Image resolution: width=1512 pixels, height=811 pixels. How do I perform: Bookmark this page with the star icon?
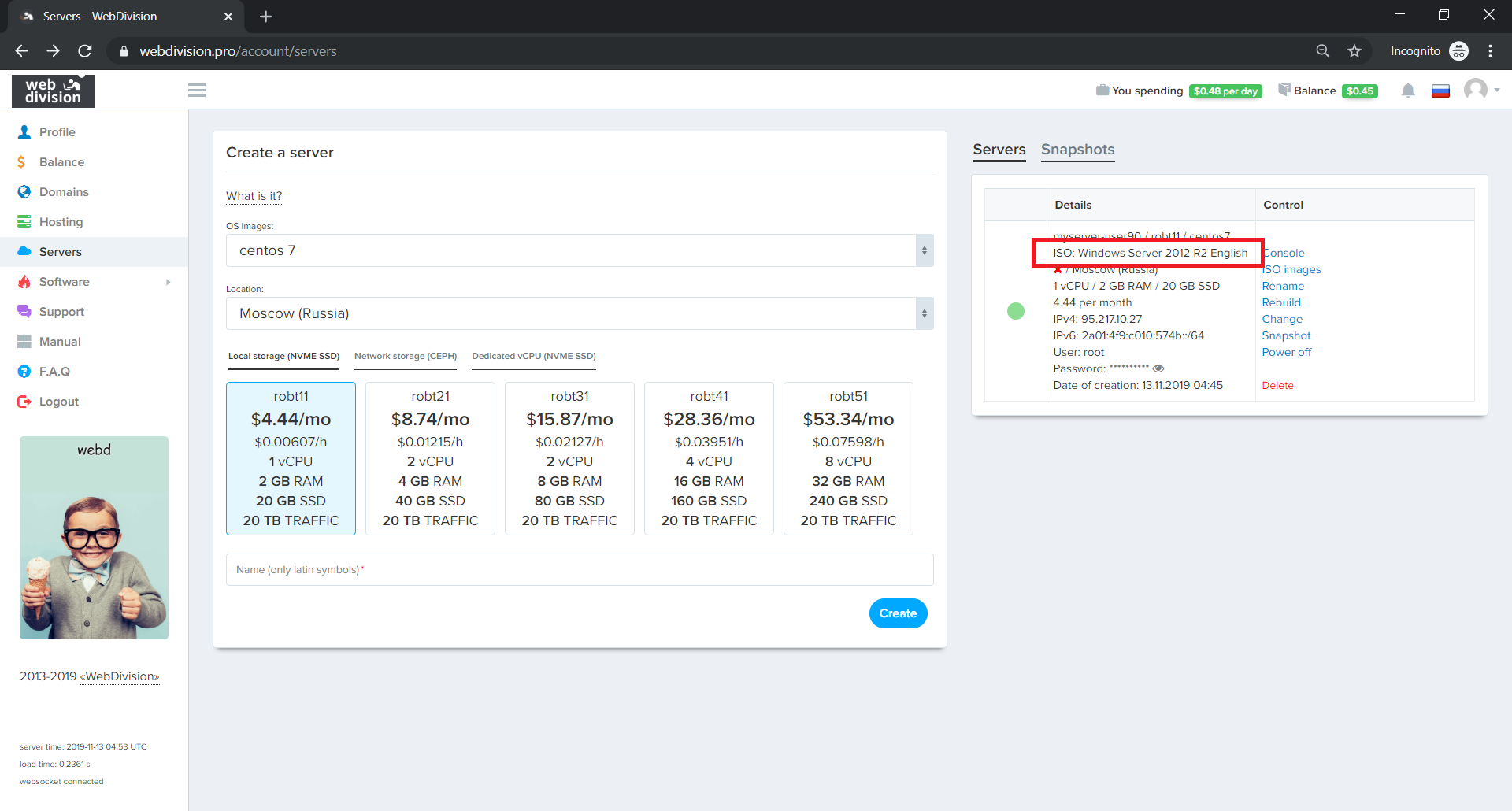point(1354,51)
